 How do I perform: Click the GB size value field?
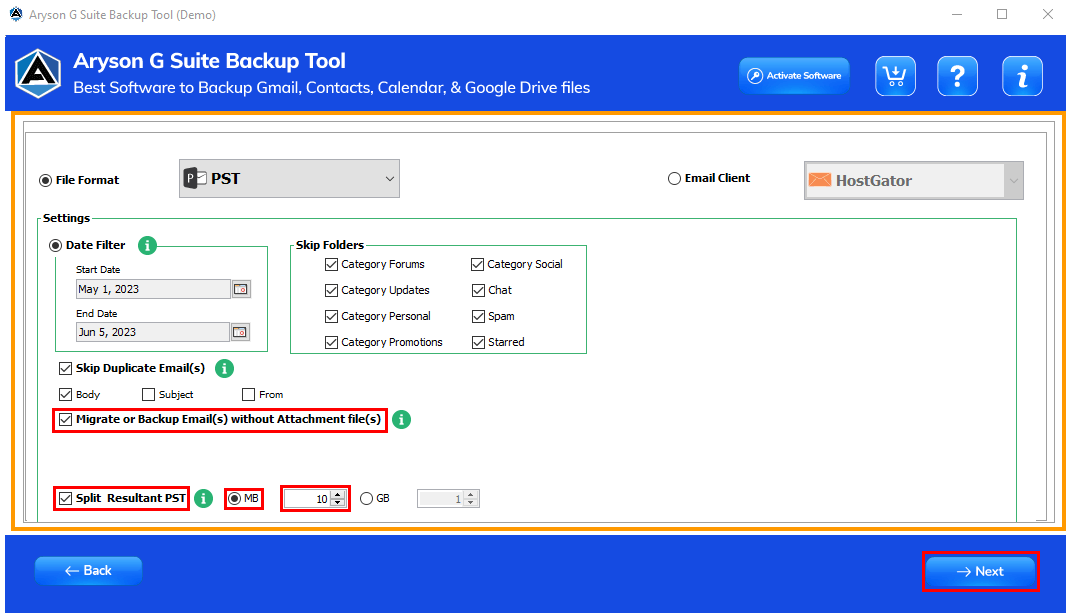click(x=441, y=499)
